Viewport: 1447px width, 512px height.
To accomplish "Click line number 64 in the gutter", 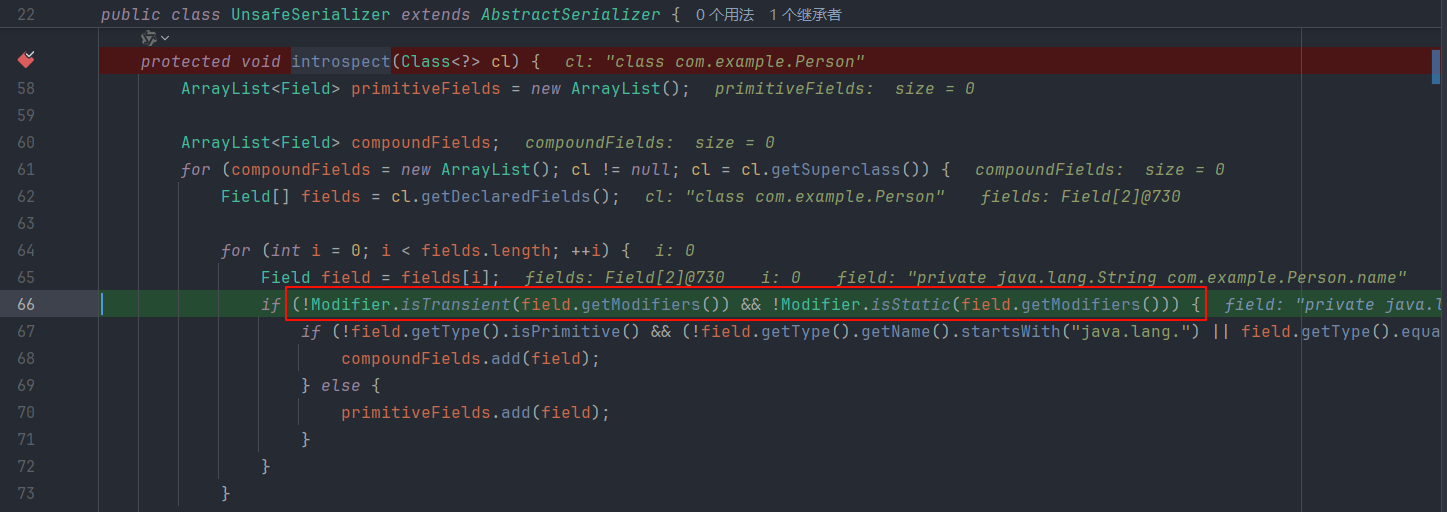I will (26, 250).
